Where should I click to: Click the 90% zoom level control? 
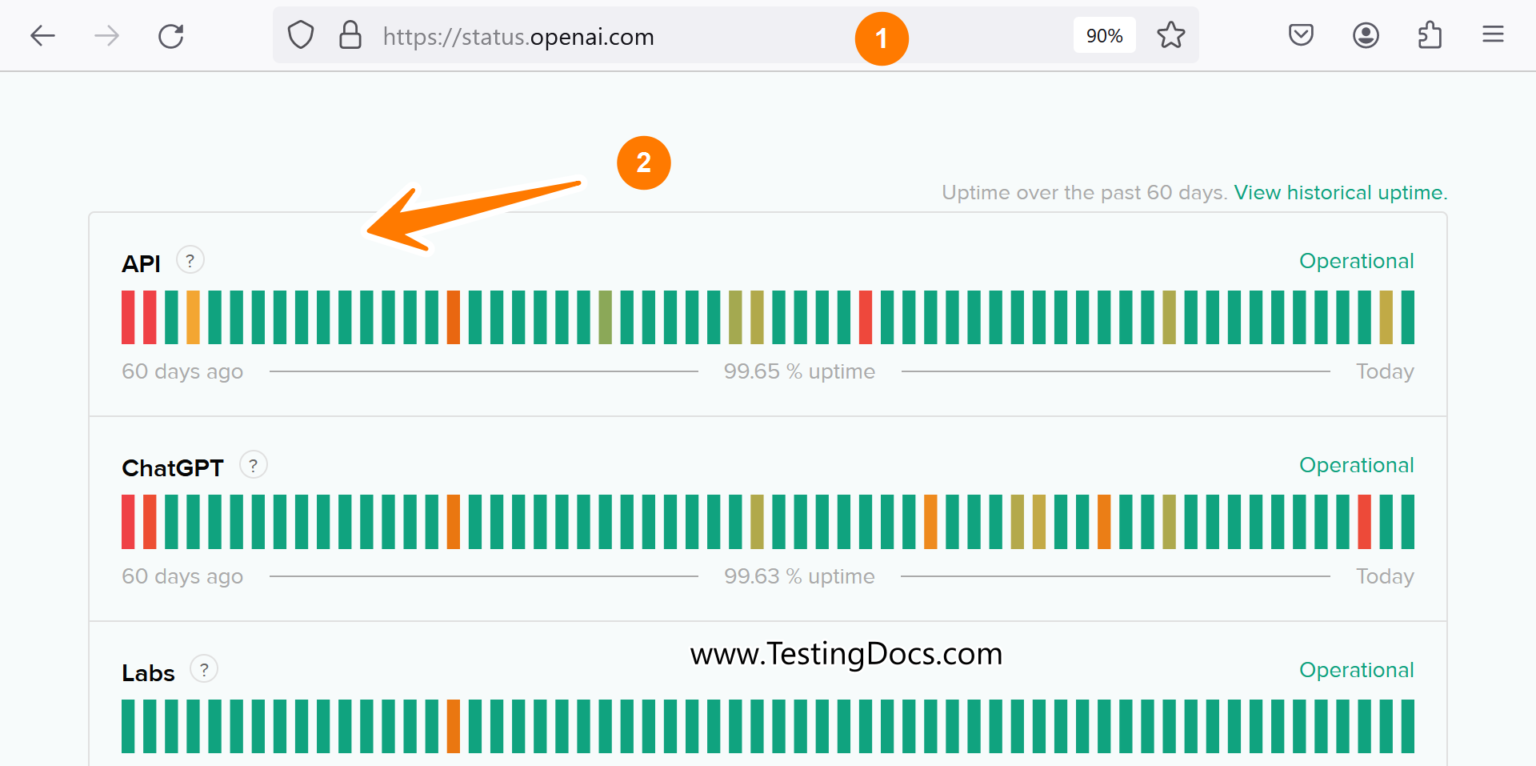tap(1104, 34)
